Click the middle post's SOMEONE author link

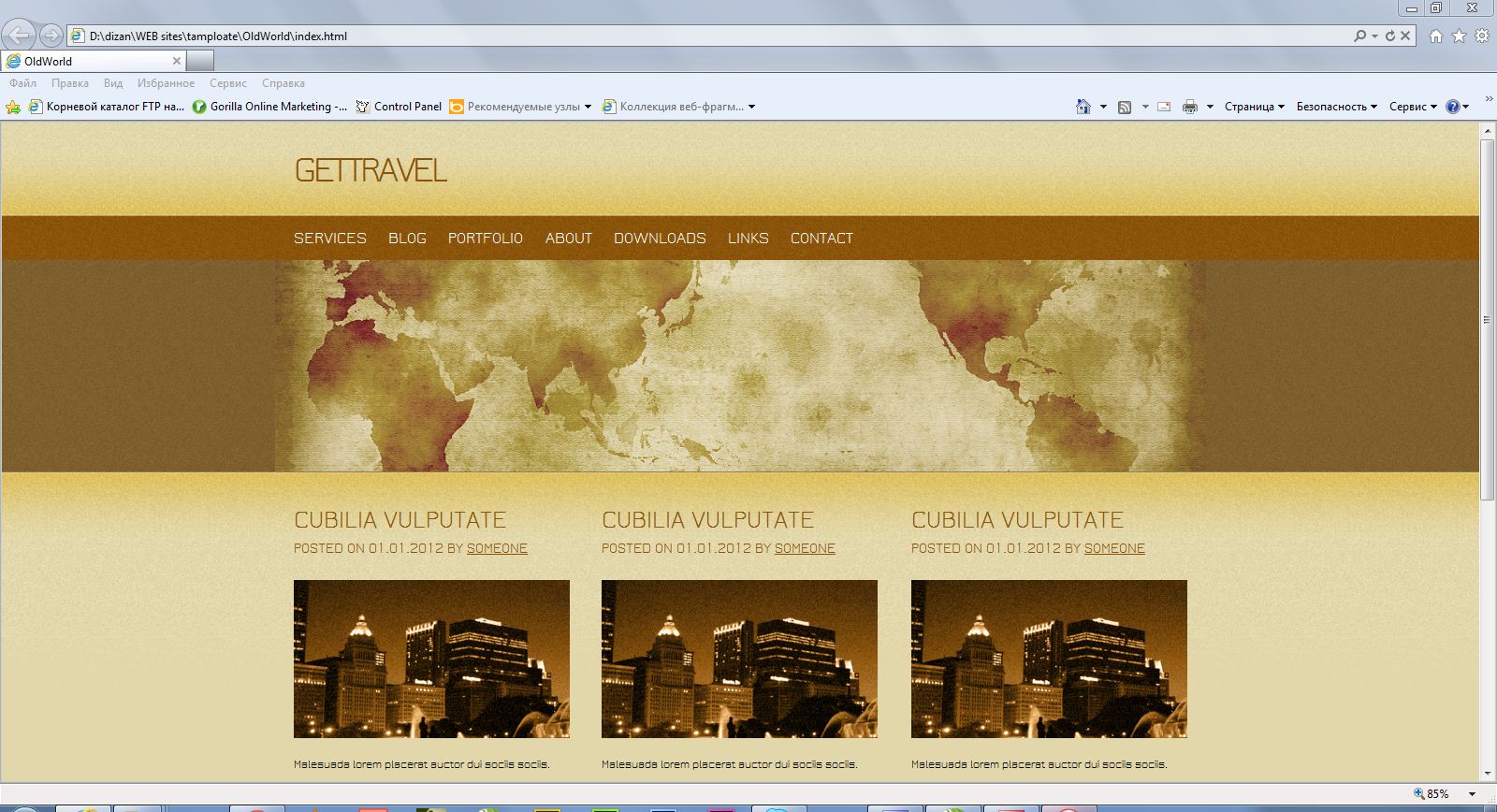[805, 548]
